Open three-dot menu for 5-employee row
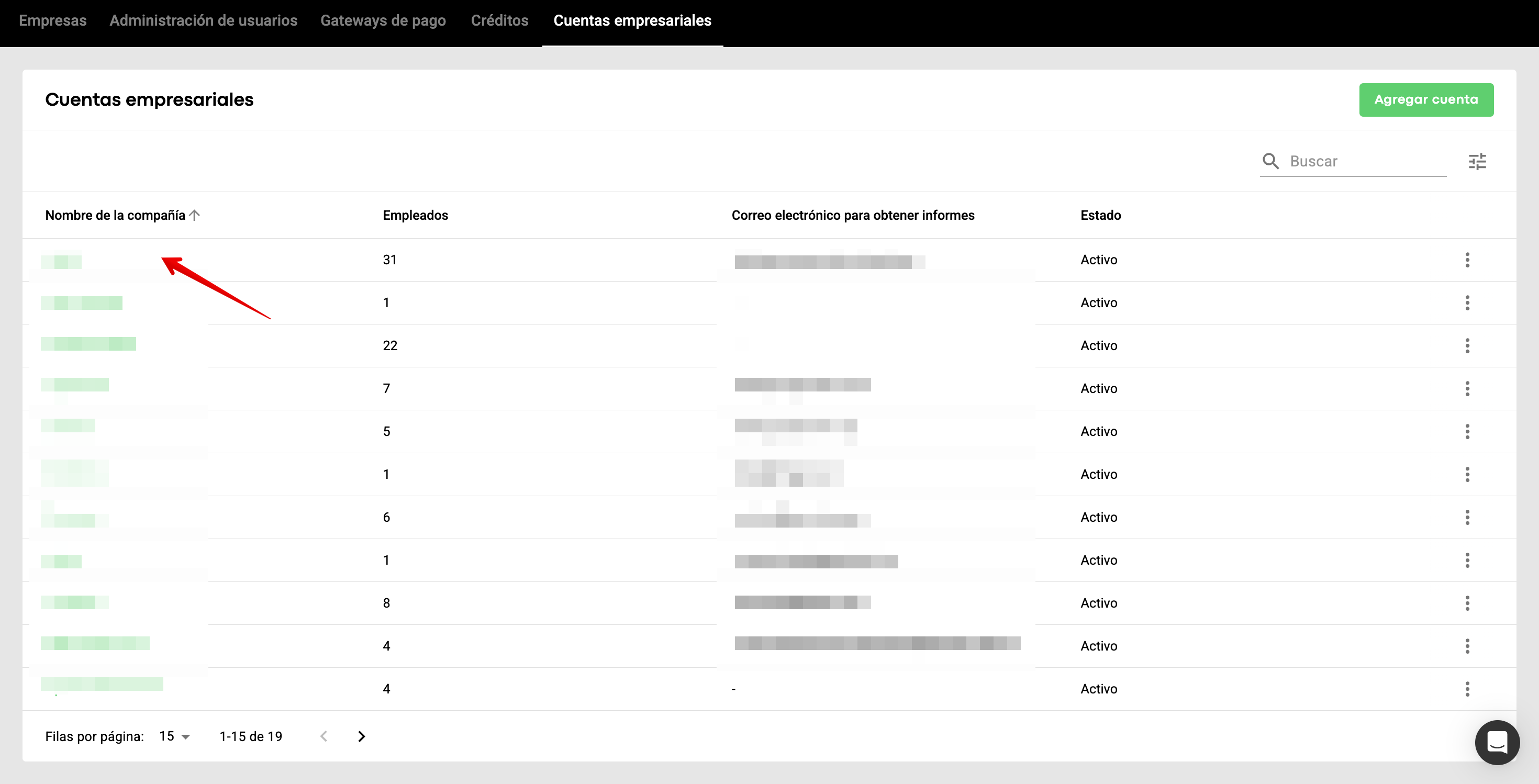 1467,432
